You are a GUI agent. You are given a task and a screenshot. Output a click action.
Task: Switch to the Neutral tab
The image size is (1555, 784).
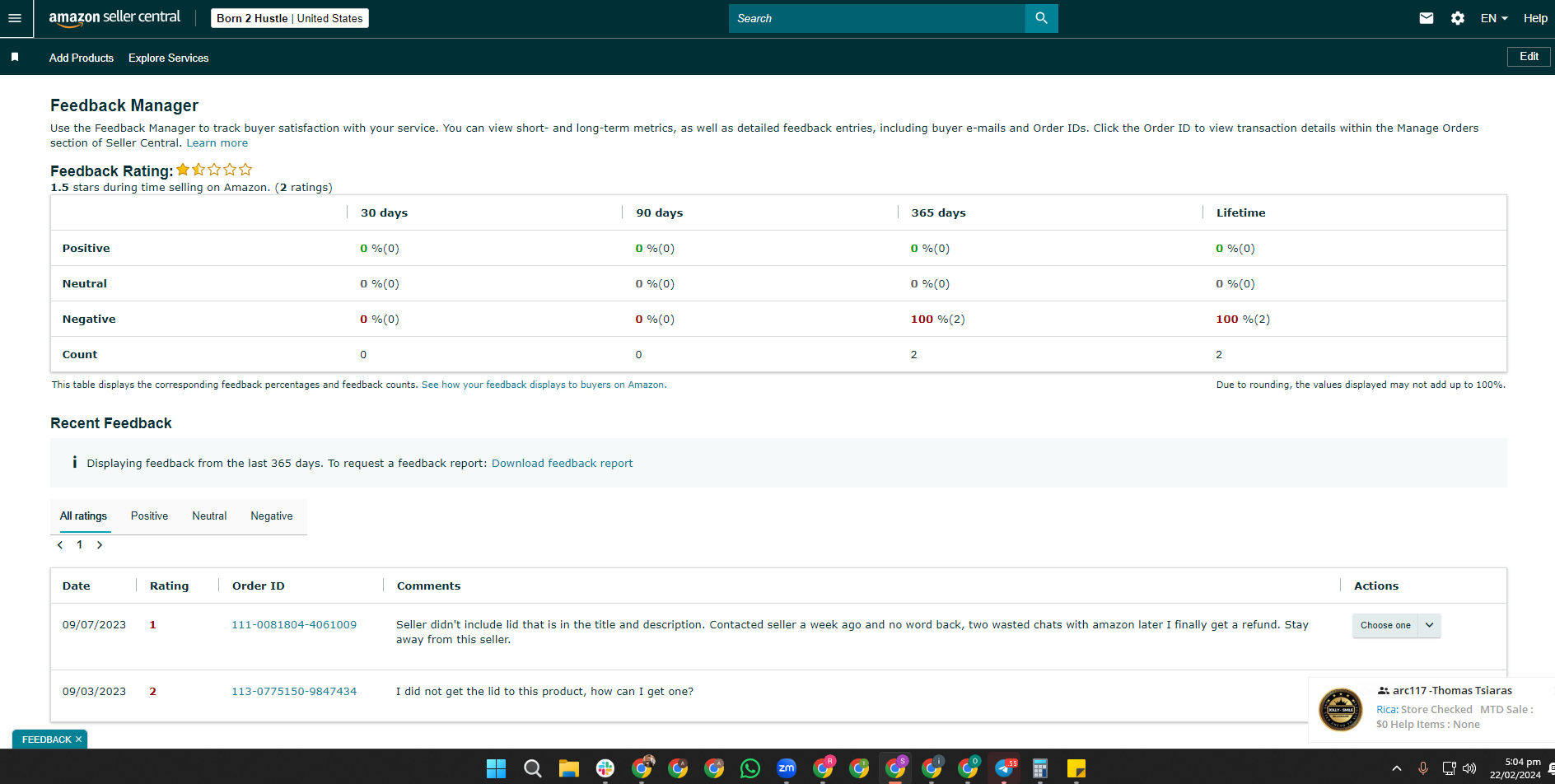point(209,516)
